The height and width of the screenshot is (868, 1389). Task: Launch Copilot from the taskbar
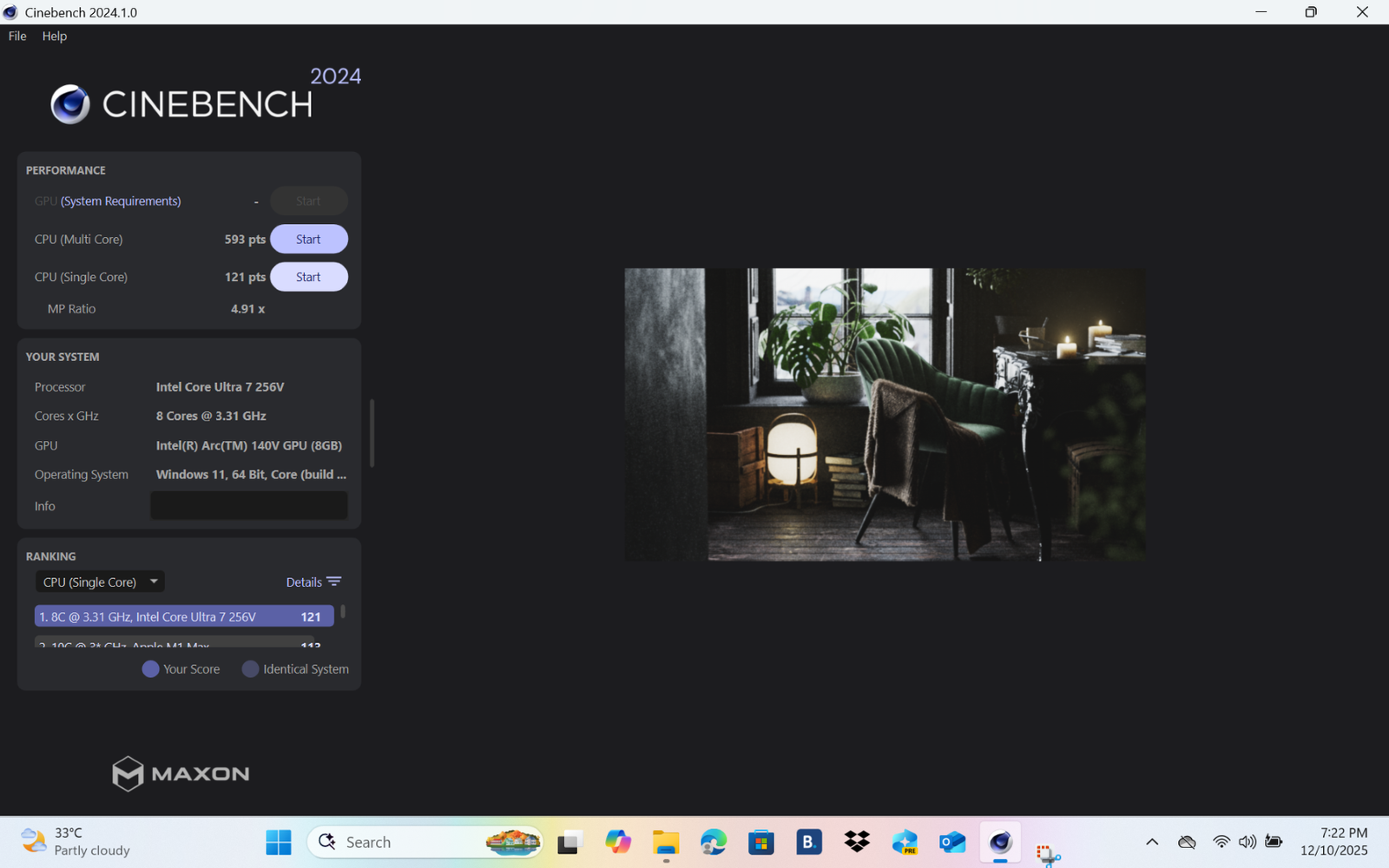pyautogui.click(x=618, y=842)
